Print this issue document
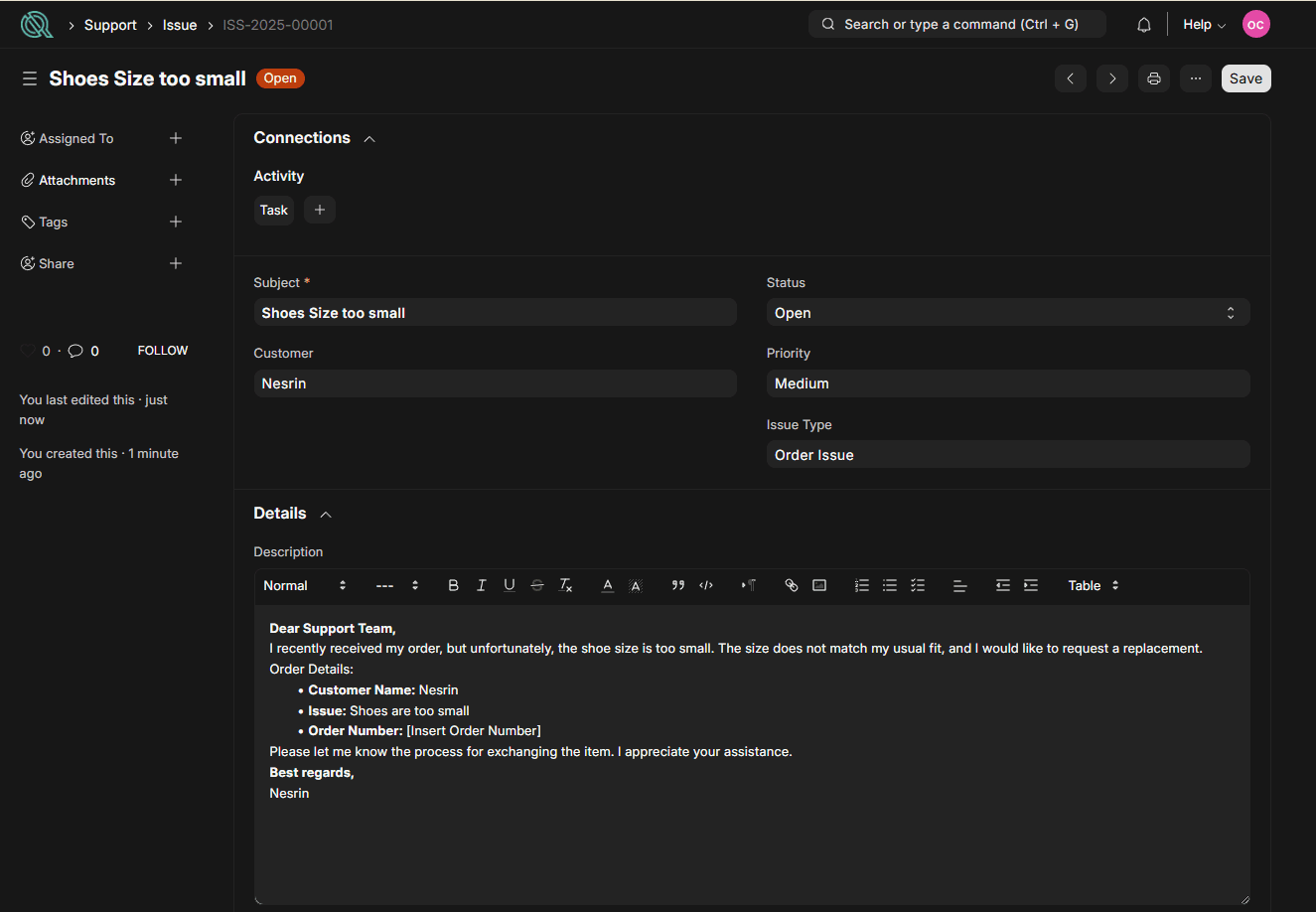1316x912 pixels. (x=1154, y=78)
